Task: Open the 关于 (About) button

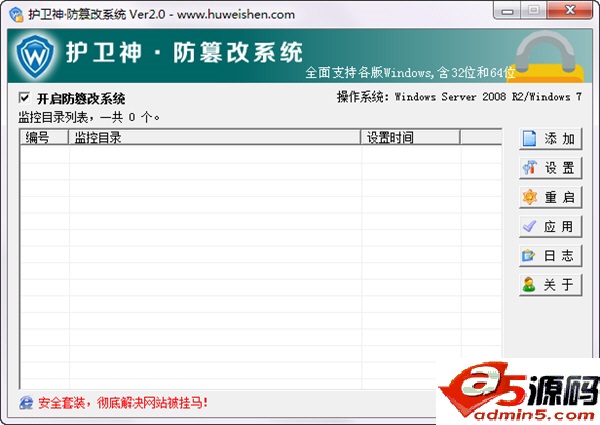Action: point(550,285)
